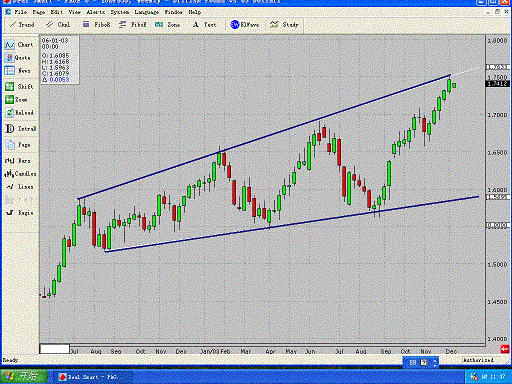Switch chart style to Kagi
The height and width of the screenshot is (384, 512).
click(x=19, y=213)
